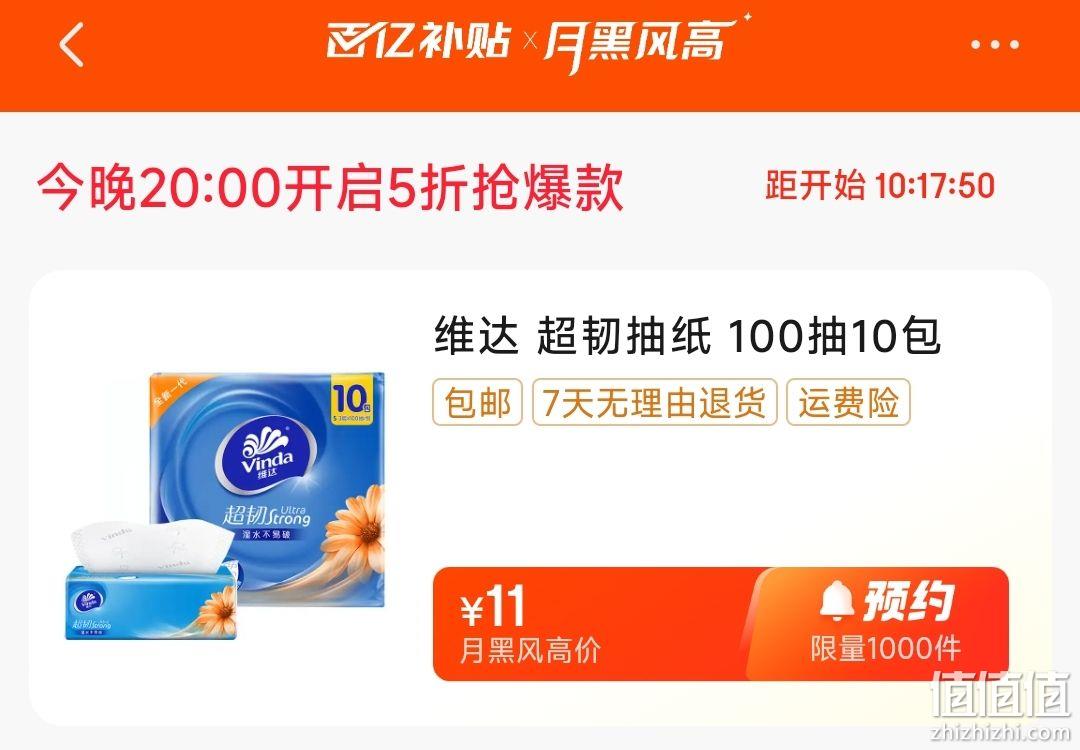Tap the 月黑风高 logo in header

(646, 43)
